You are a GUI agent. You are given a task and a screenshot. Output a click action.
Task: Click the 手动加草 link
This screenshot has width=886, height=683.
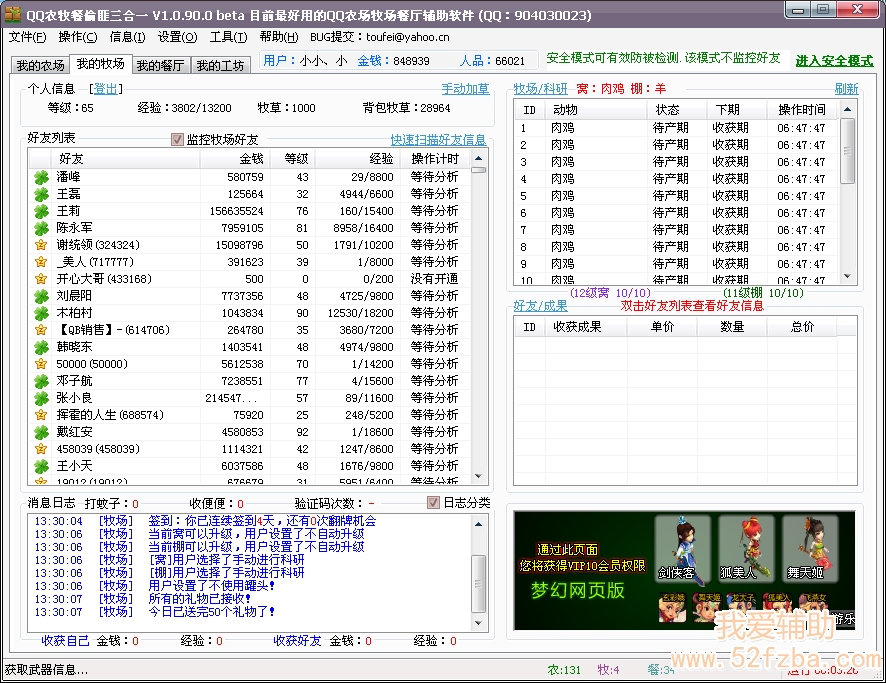click(465, 89)
